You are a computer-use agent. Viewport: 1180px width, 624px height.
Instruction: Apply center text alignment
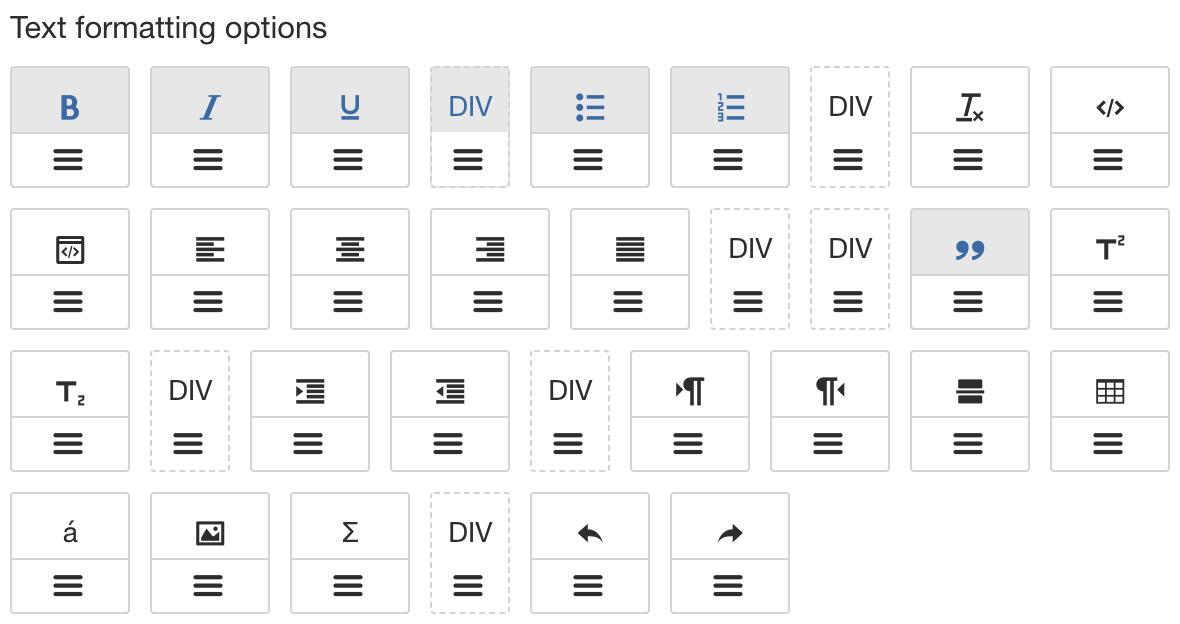[x=349, y=248]
